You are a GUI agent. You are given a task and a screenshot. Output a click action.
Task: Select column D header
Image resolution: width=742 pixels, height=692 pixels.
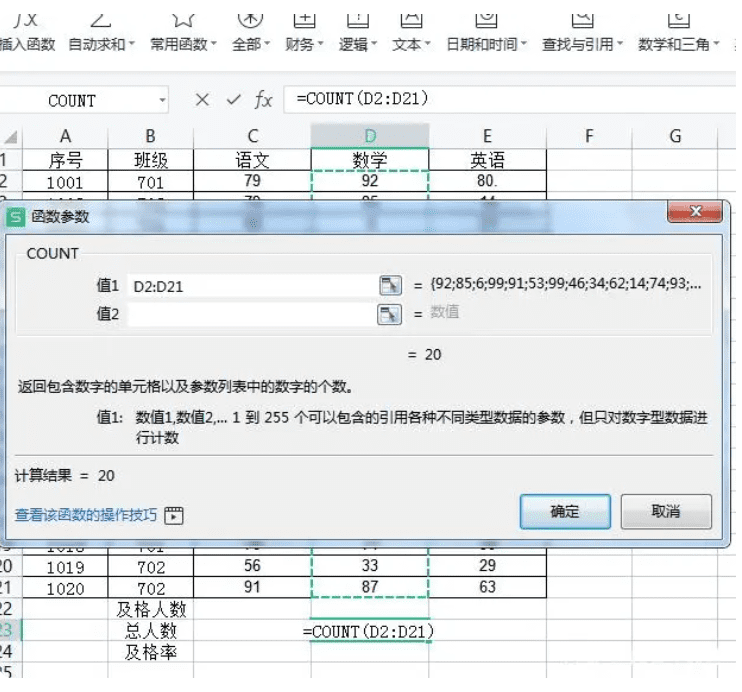click(x=370, y=136)
